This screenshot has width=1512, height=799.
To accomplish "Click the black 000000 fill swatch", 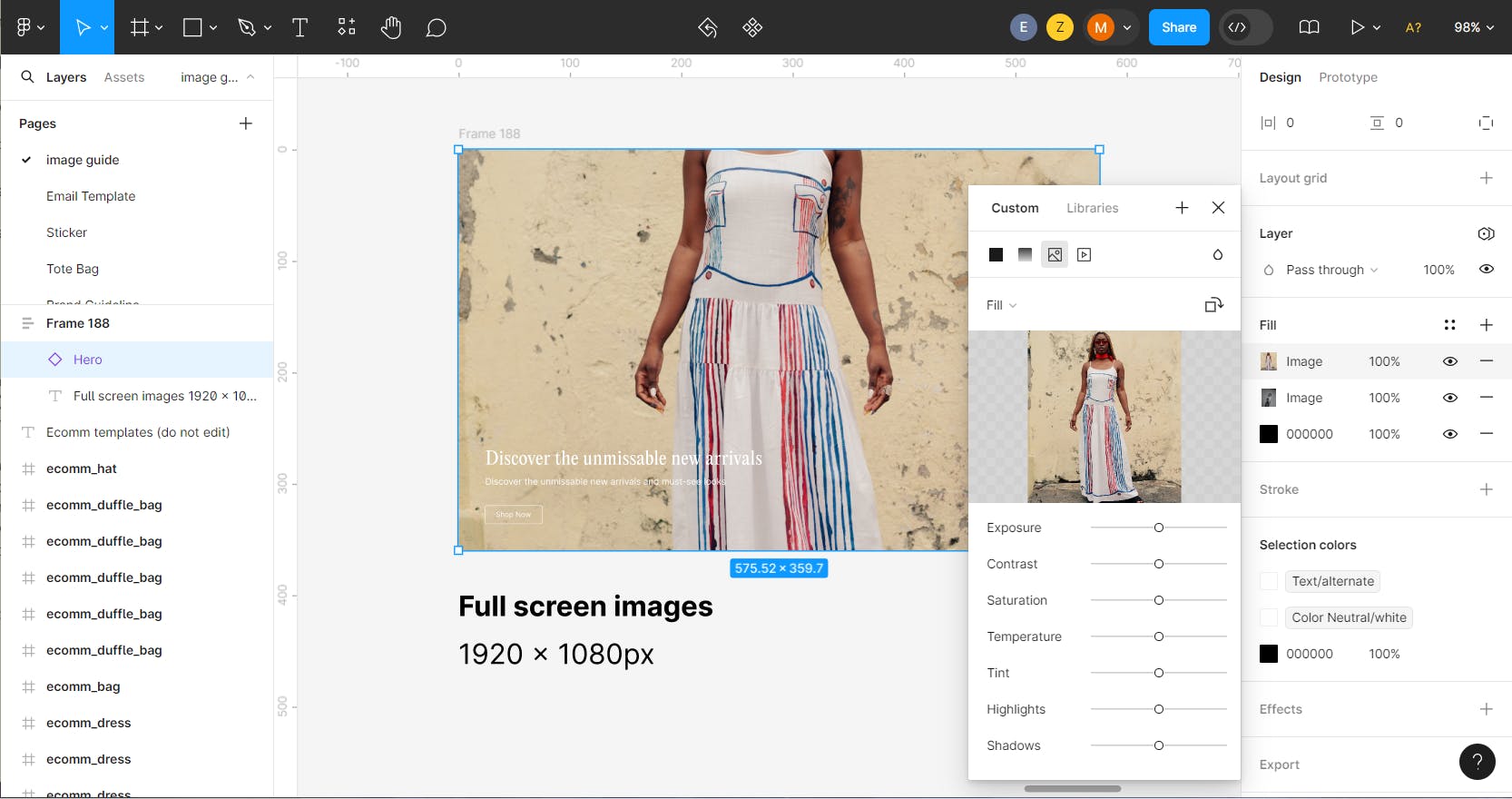I will 1269,434.
